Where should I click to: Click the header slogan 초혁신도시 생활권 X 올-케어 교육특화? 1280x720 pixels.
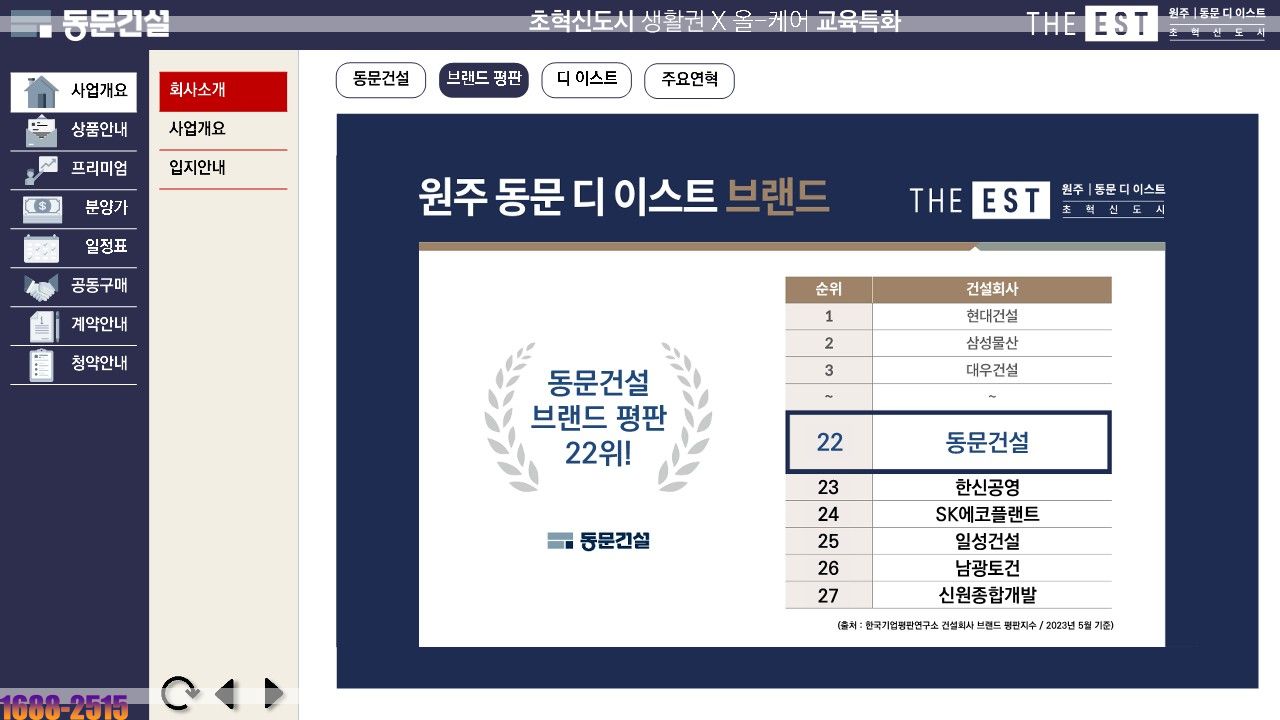pos(714,22)
